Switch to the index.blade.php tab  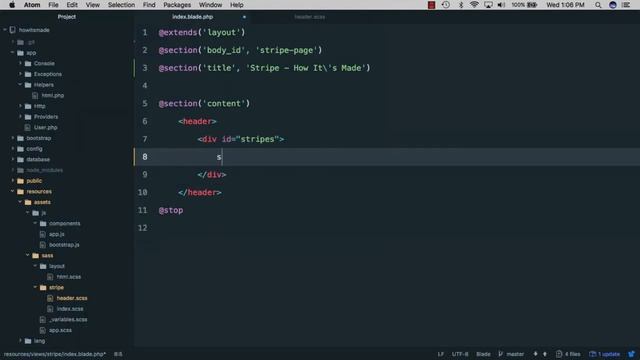pyautogui.click(x=193, y=17)
